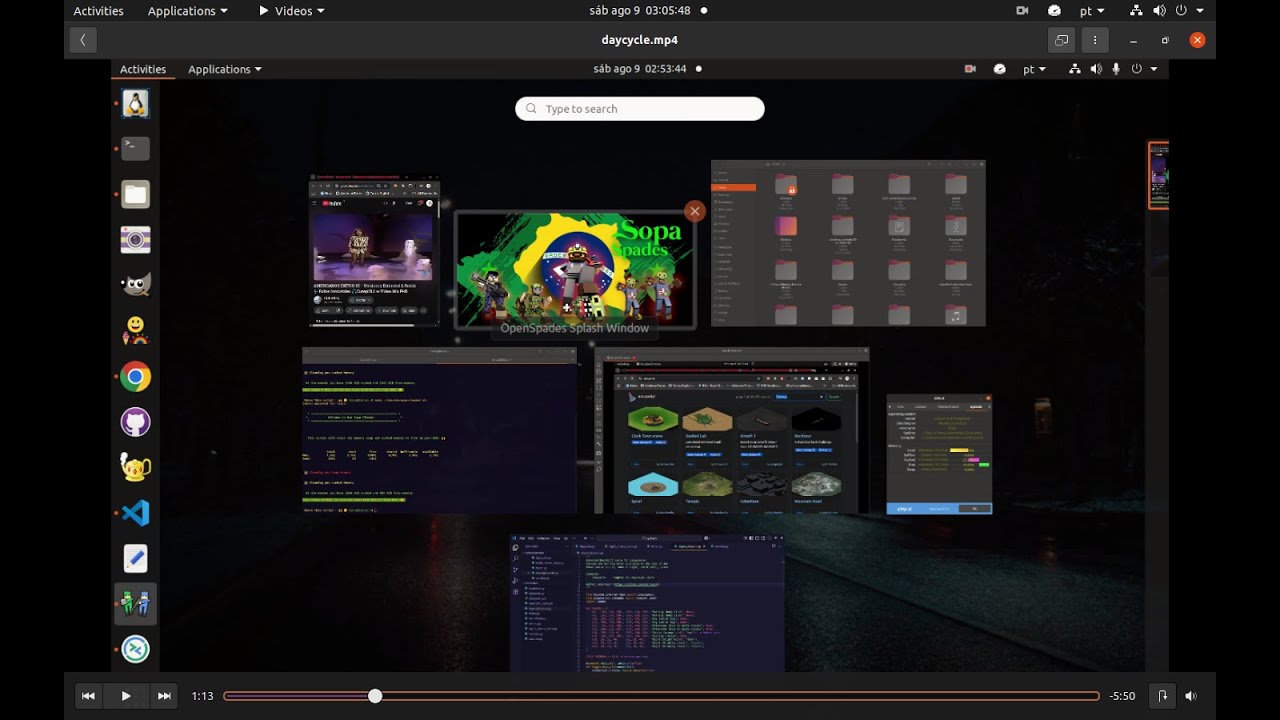Open the Text Editor dock icon
The width and height of the screenshot is (1280, 720).
tap(135, 558)
